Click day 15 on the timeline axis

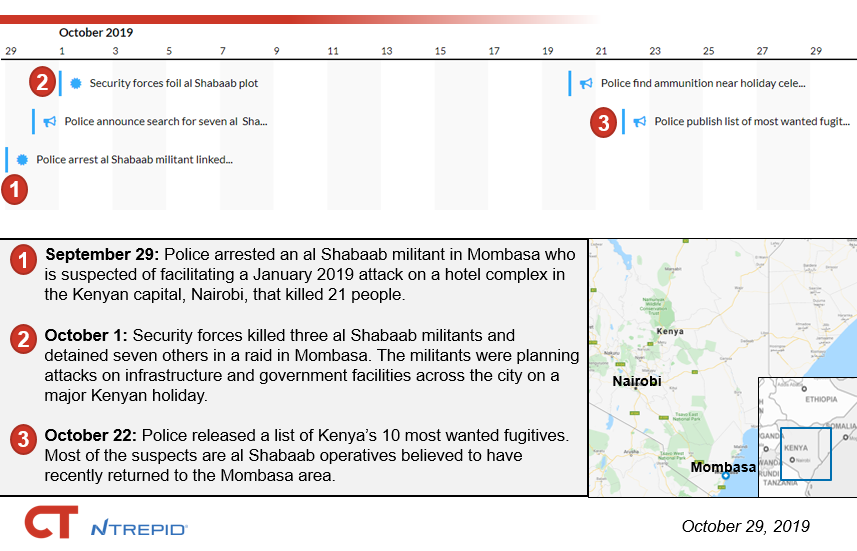pyautogui.click(x=440, y=51)
